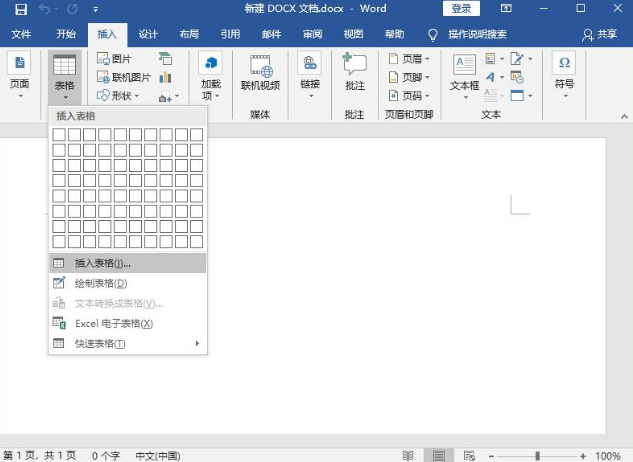The height and width of the screenshot is (462, 633).
Task: Toggle web layout view in status bar
Action: (468, 455)
